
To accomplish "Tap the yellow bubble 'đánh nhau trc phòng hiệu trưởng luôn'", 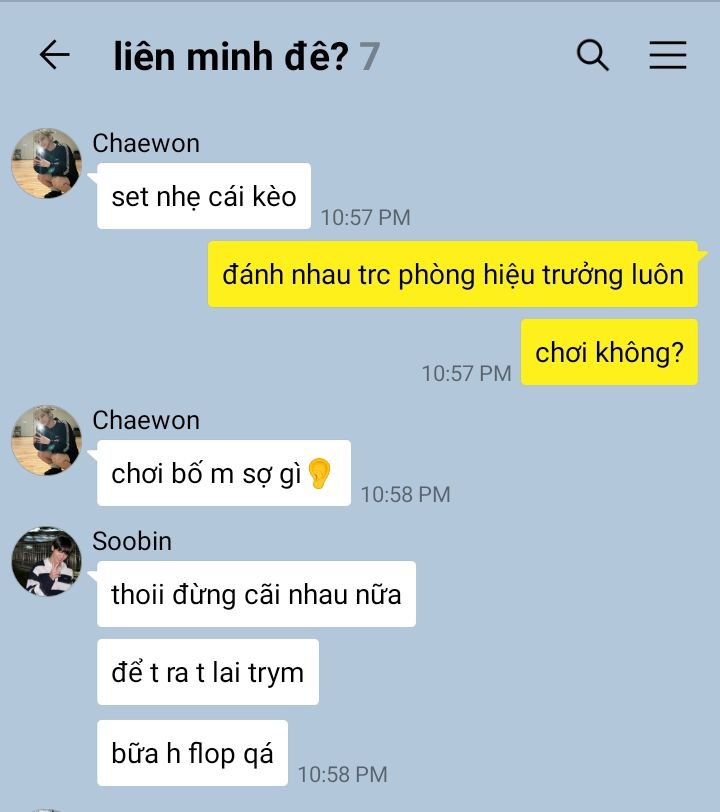I will pos(453,274).
